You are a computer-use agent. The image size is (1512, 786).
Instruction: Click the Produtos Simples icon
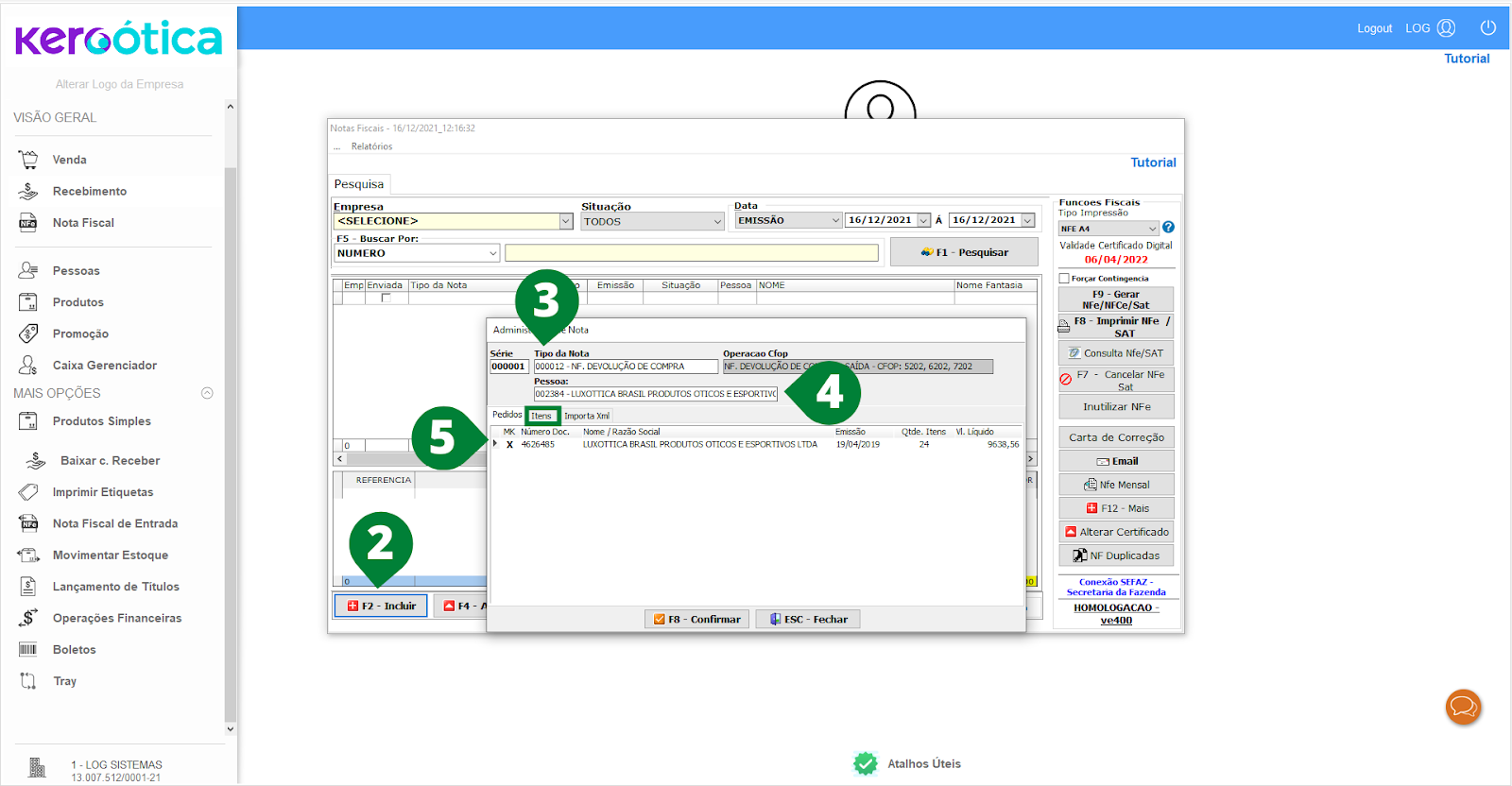(28, 421)
